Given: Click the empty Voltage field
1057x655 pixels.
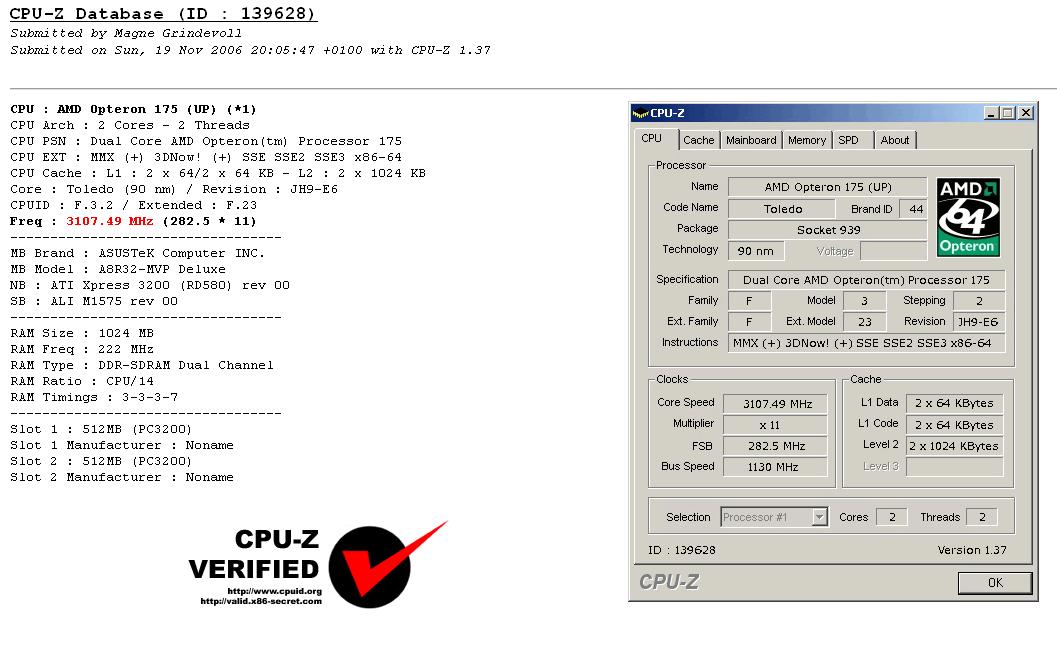Looking at the screenshot, I should (894, 251).
